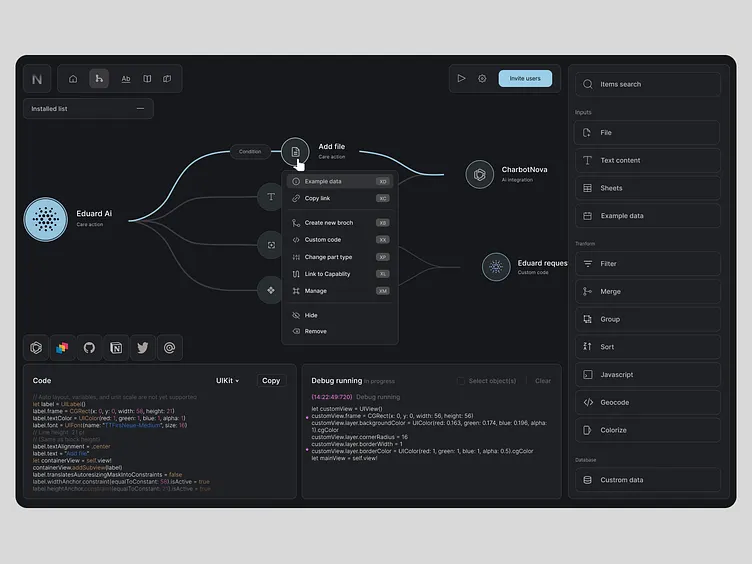Click Hide in the context menu
Viewport: 752px width, 564px height.
tap(311, 315)
